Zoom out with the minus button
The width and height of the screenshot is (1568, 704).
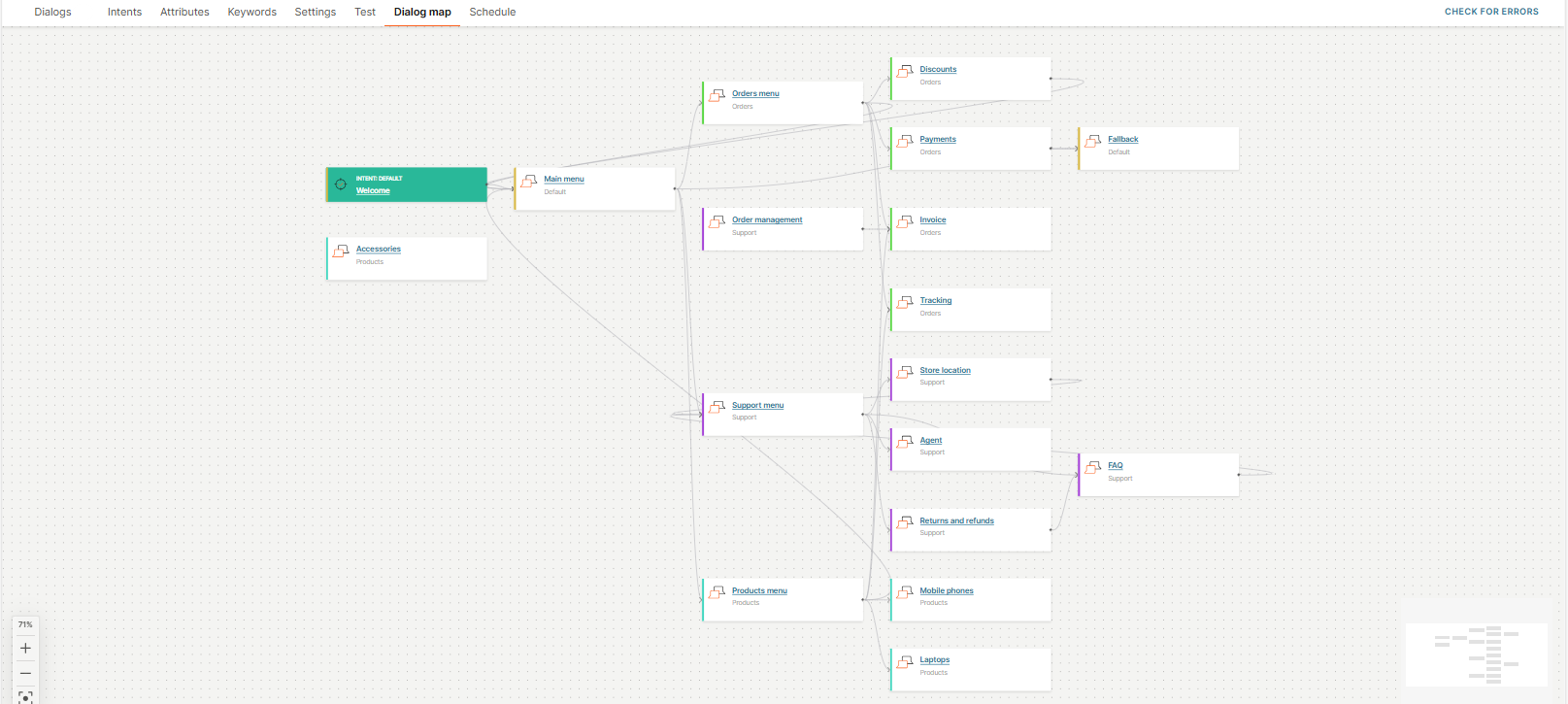25,673
